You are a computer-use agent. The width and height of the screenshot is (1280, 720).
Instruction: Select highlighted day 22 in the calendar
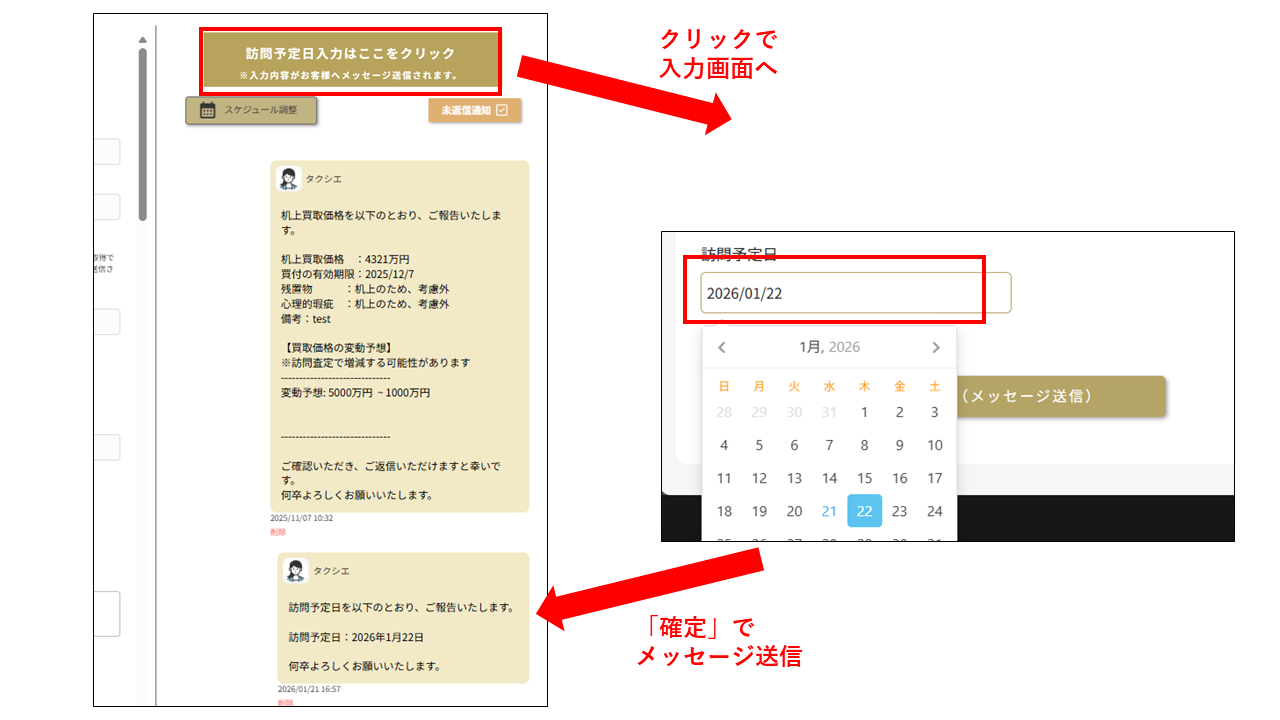point(864,511)
